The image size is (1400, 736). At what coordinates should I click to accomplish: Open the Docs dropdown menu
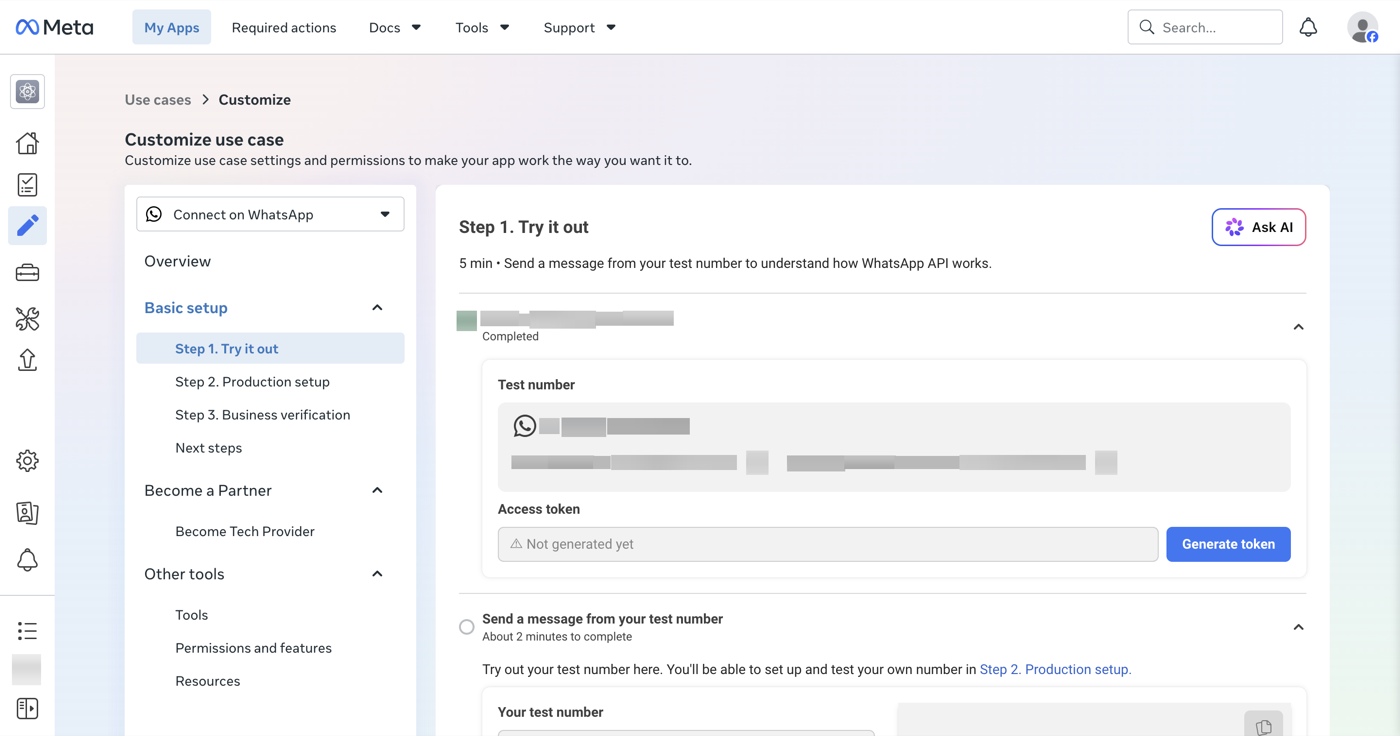[395, 27]
